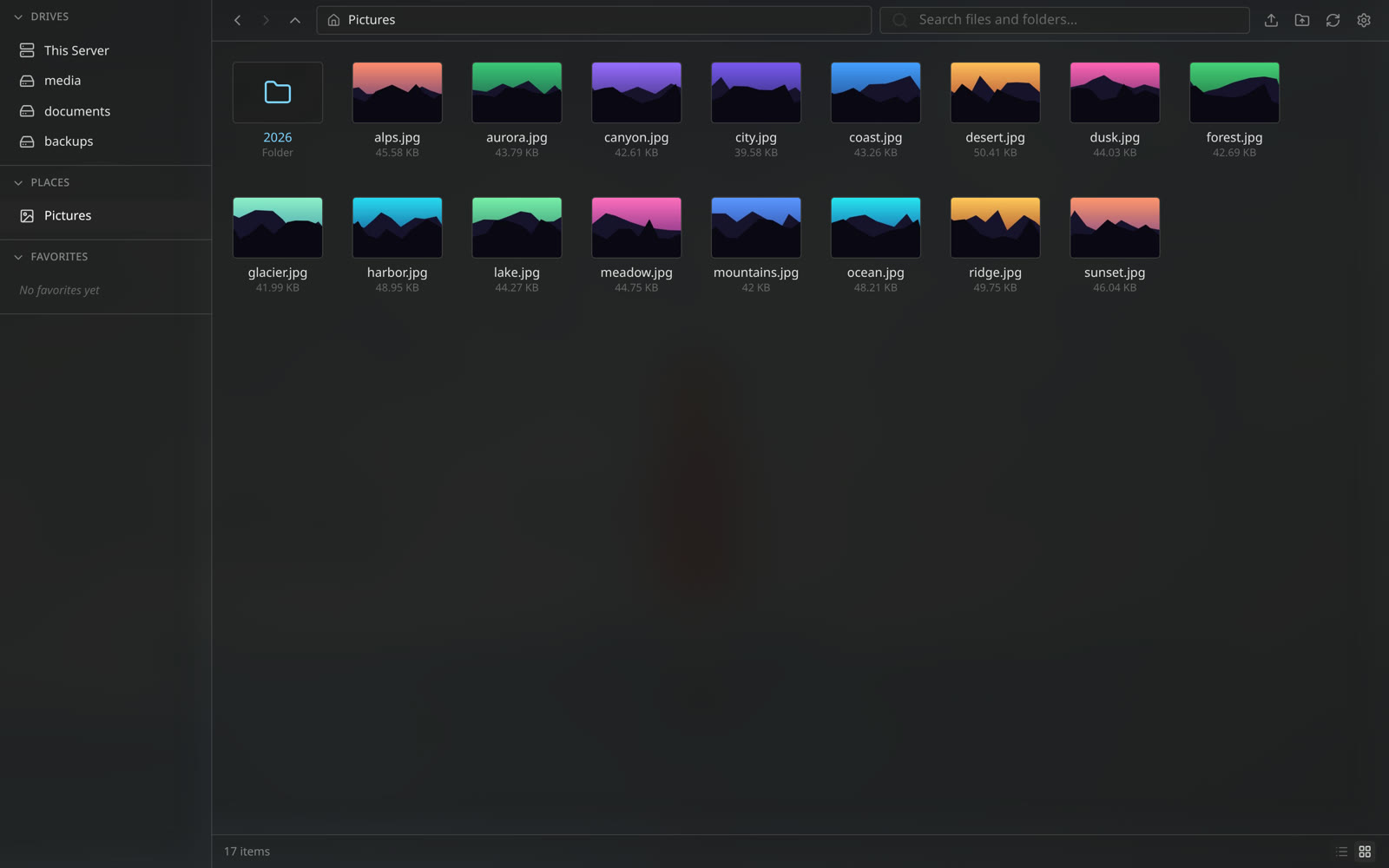Select the lake.jpg thumbnail
1389x868 pixels.
[x=517, y=227]
